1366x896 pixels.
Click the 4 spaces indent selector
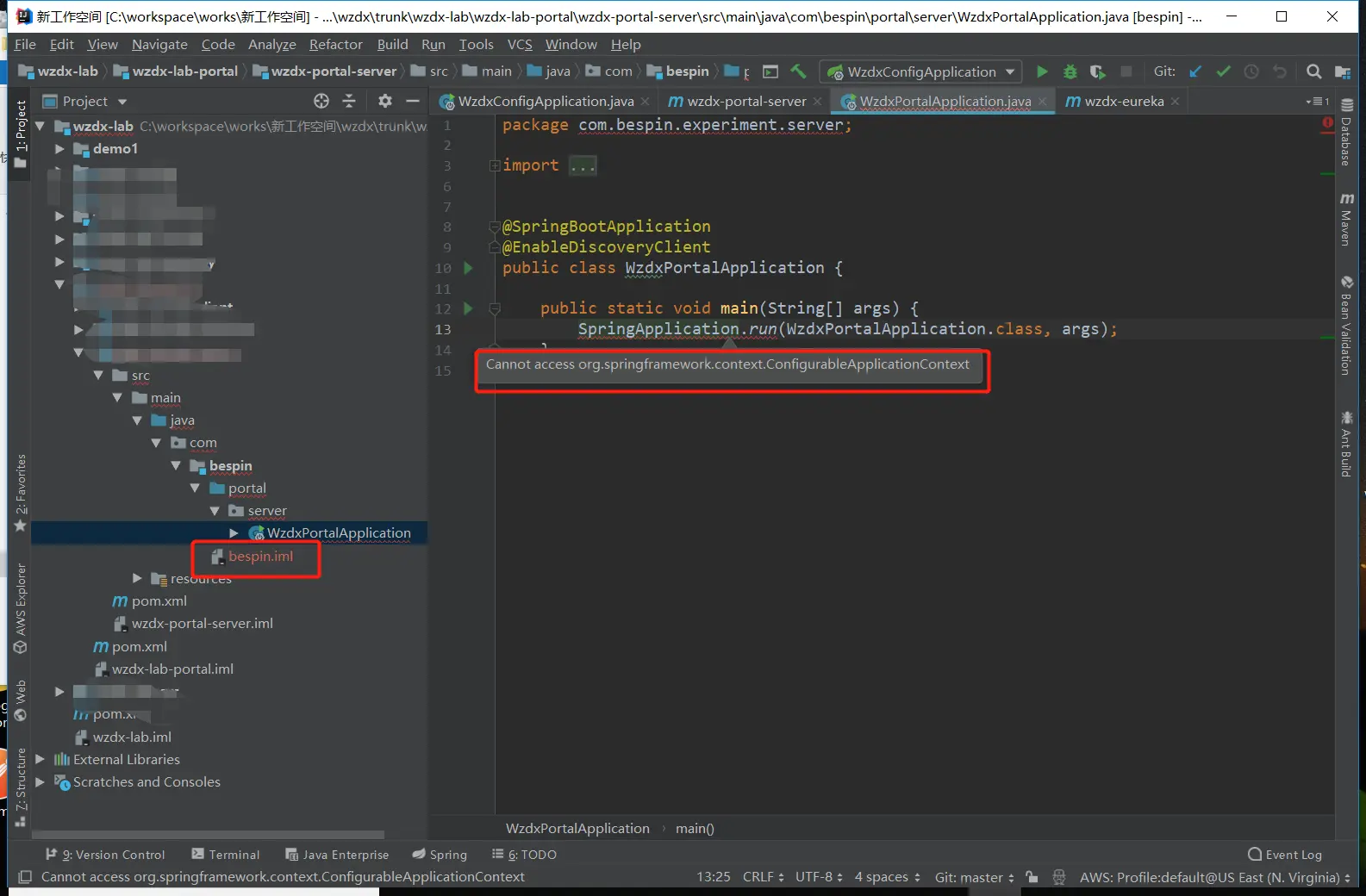[888, 877]
